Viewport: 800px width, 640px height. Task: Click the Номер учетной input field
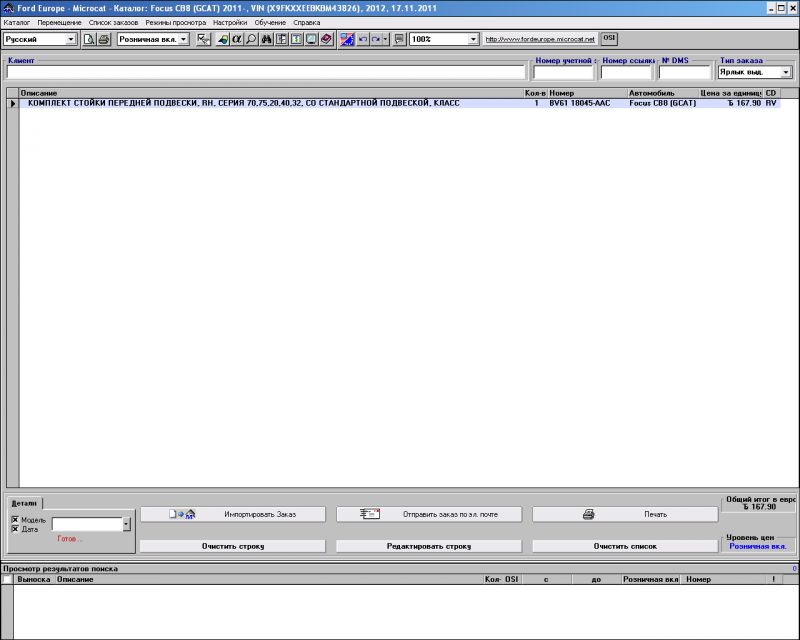pyautogui.click(x=563, y=73)
